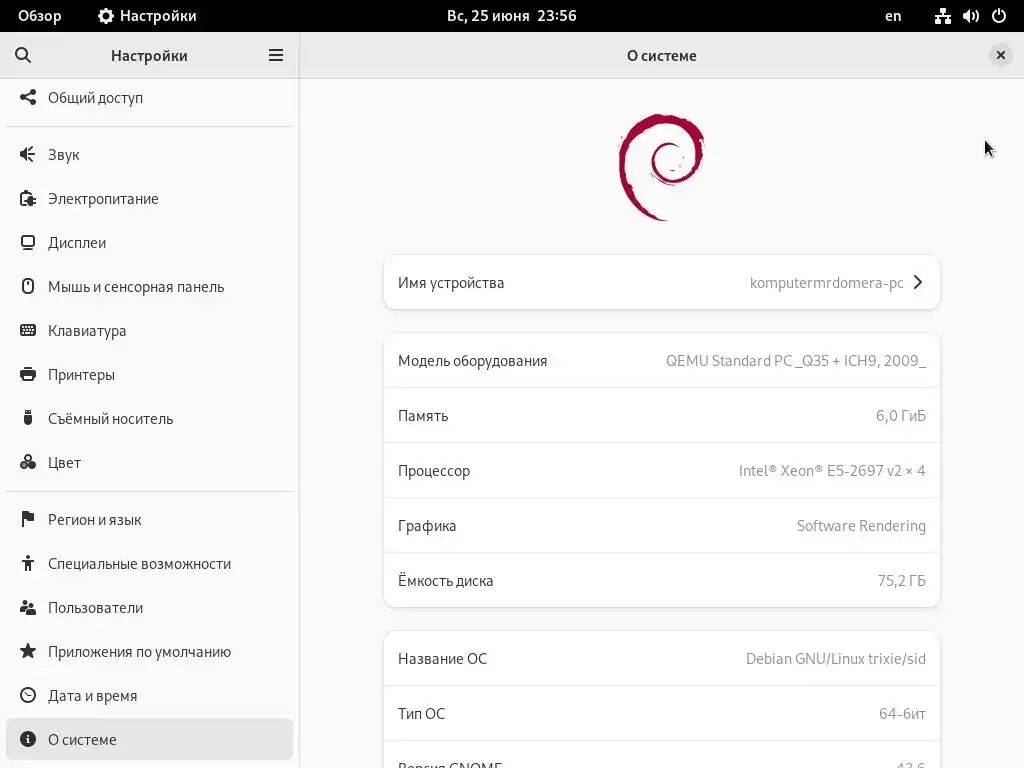Click the color circles icon beside Цвет
The image size is (1024, 768).
tap(27, 462)
